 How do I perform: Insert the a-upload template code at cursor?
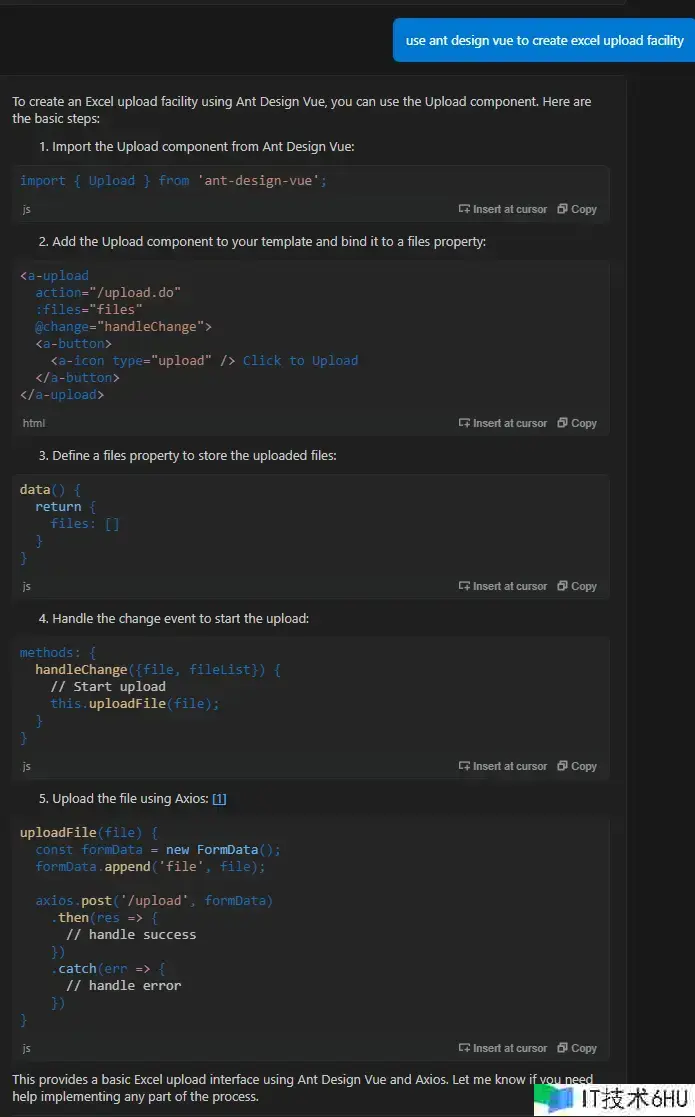[x=503, y=423]
